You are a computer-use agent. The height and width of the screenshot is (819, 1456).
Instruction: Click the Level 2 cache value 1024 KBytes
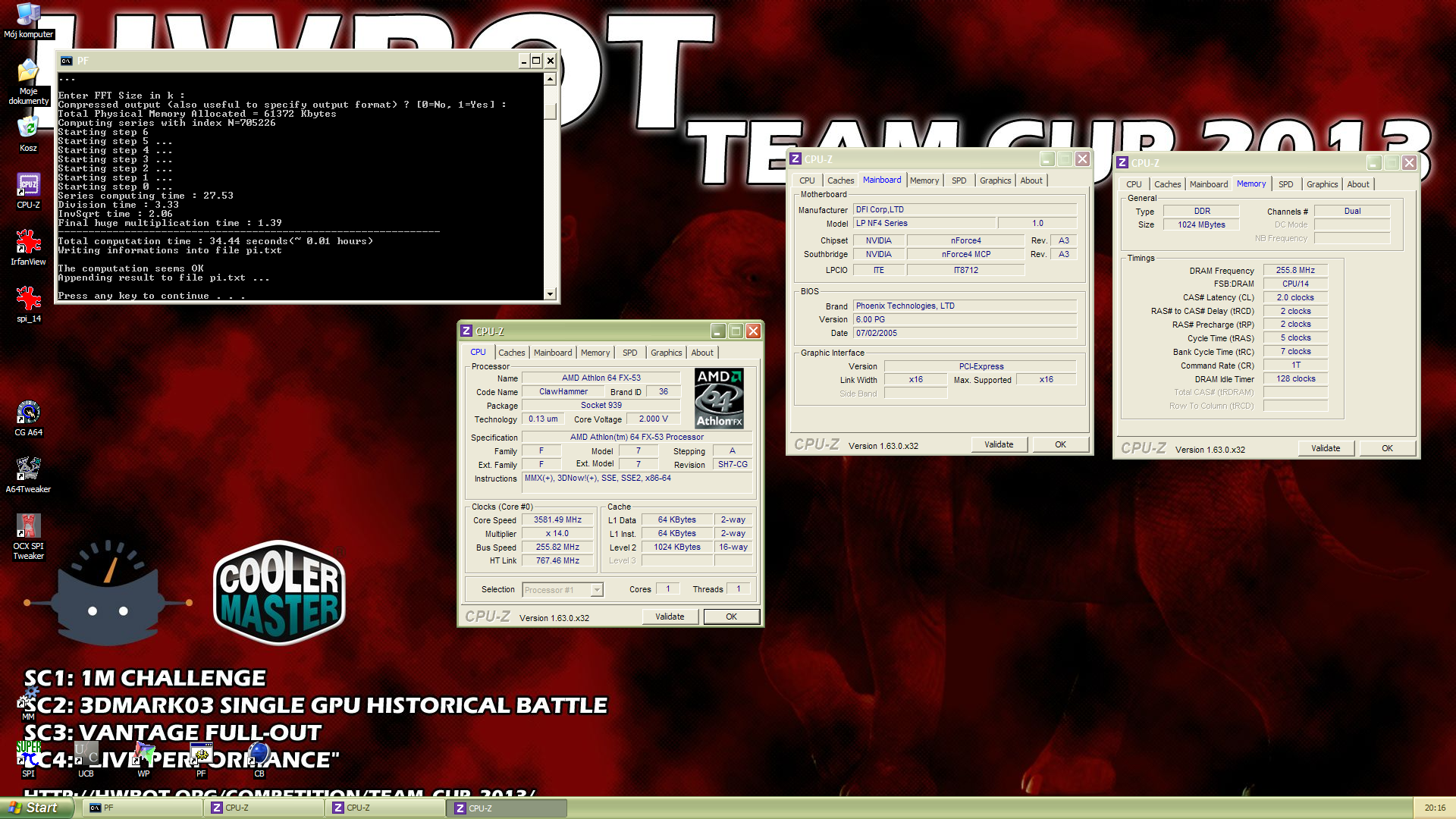pos(677,548)
